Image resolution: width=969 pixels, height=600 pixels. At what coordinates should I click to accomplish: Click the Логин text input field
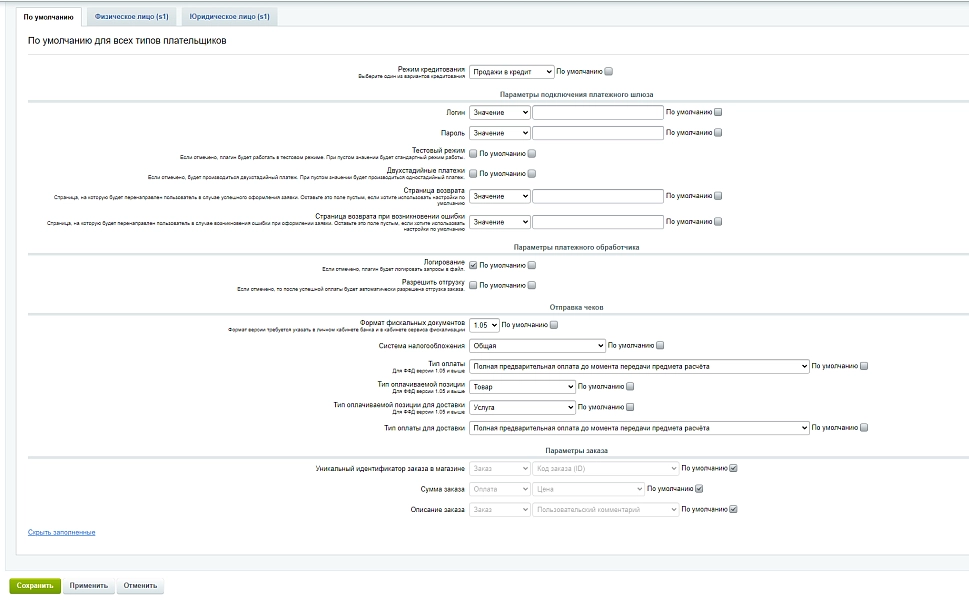(x=598, y=112)
